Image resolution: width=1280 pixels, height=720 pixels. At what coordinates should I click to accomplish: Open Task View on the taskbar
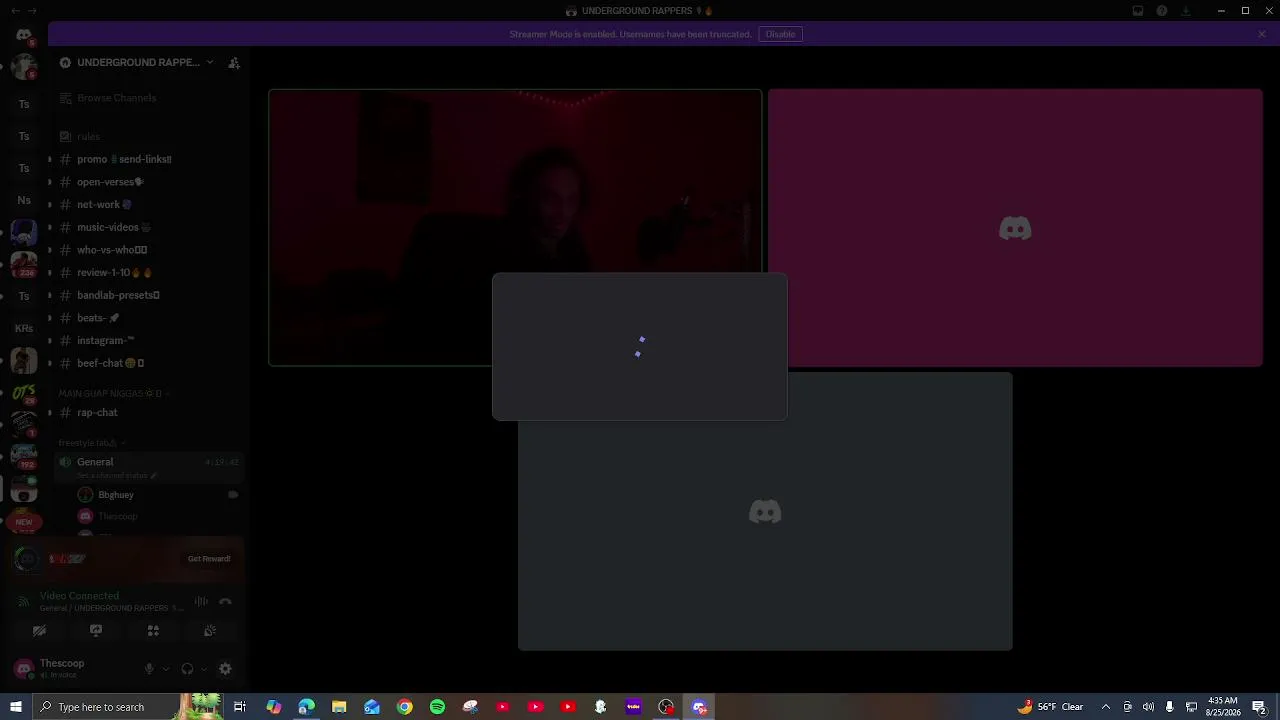point(240,707)
